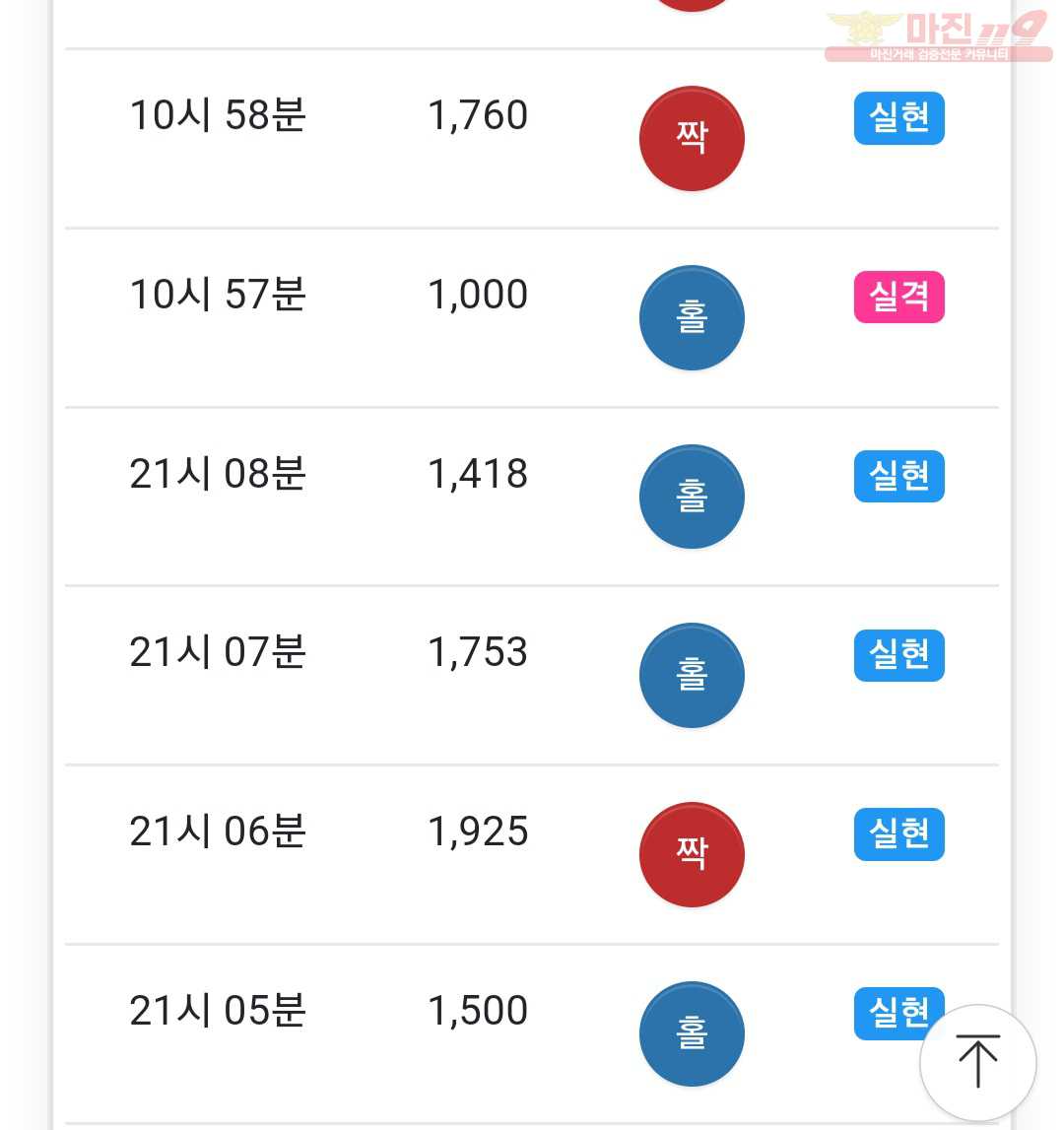
Task: Open the 마진119 logo watermark
Action: 939,36
